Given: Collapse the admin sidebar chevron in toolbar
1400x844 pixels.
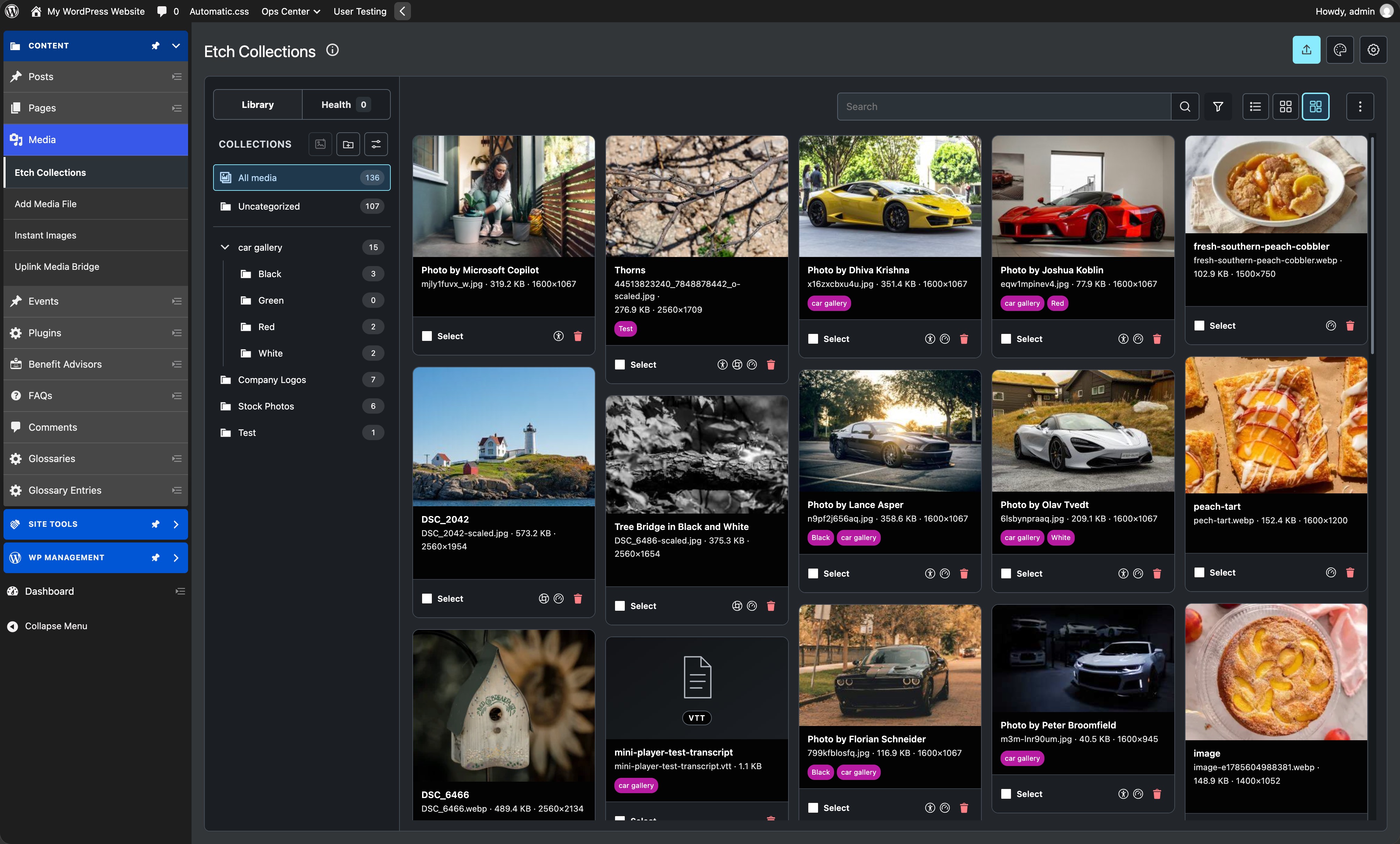Looking at the screenshot, I should [x=402, y=11].
